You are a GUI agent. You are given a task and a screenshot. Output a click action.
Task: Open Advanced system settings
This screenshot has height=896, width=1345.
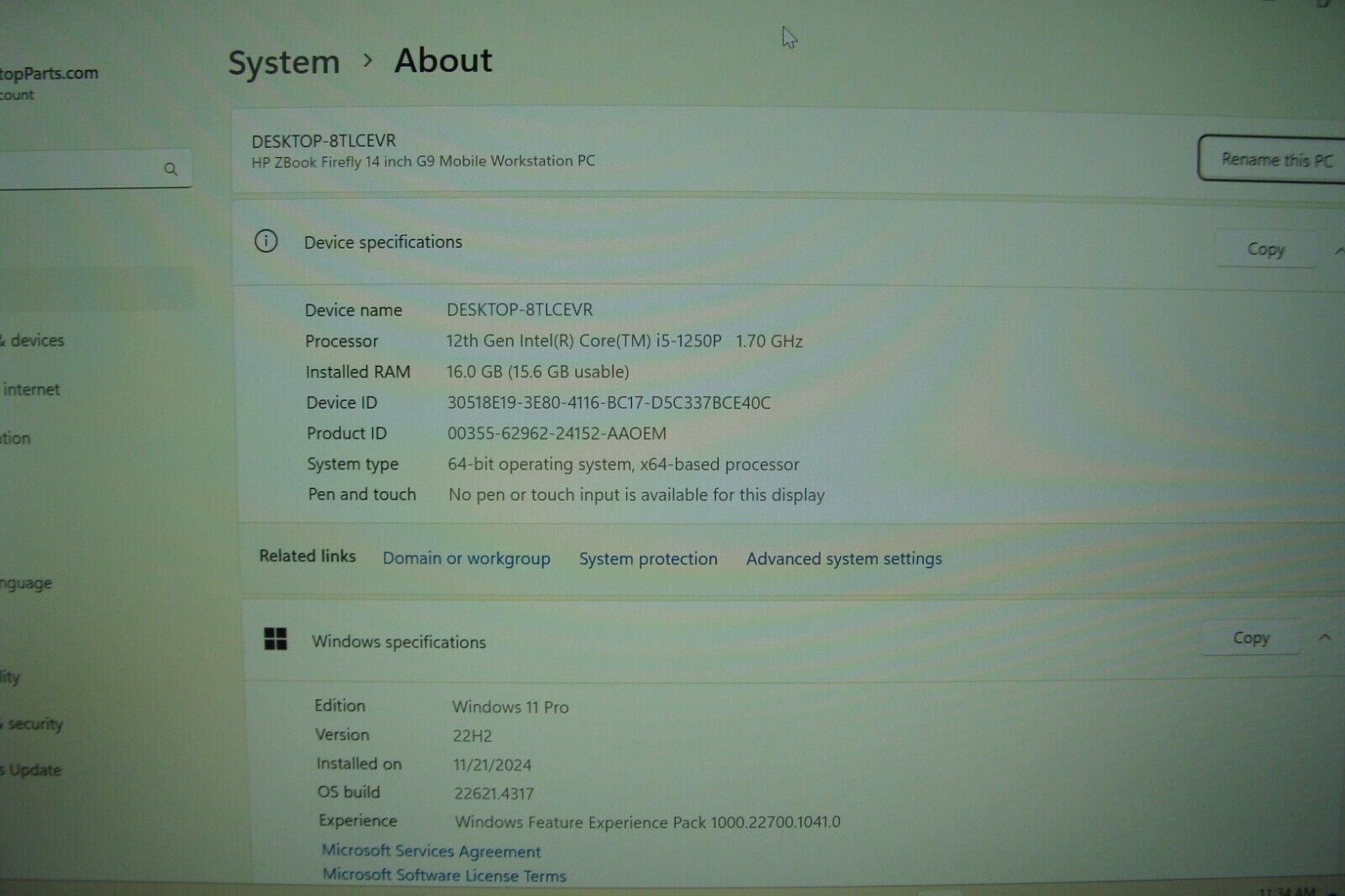(843, 558)
